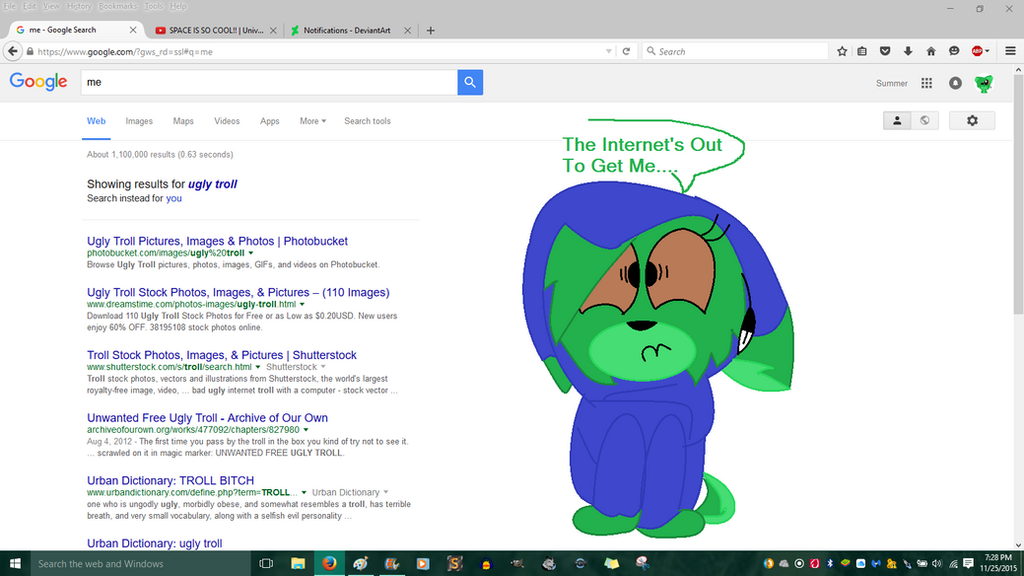This screenshot has width=1024, height=576.
Task: Expand options arrow for photobucket.com result
Action: 251,253
